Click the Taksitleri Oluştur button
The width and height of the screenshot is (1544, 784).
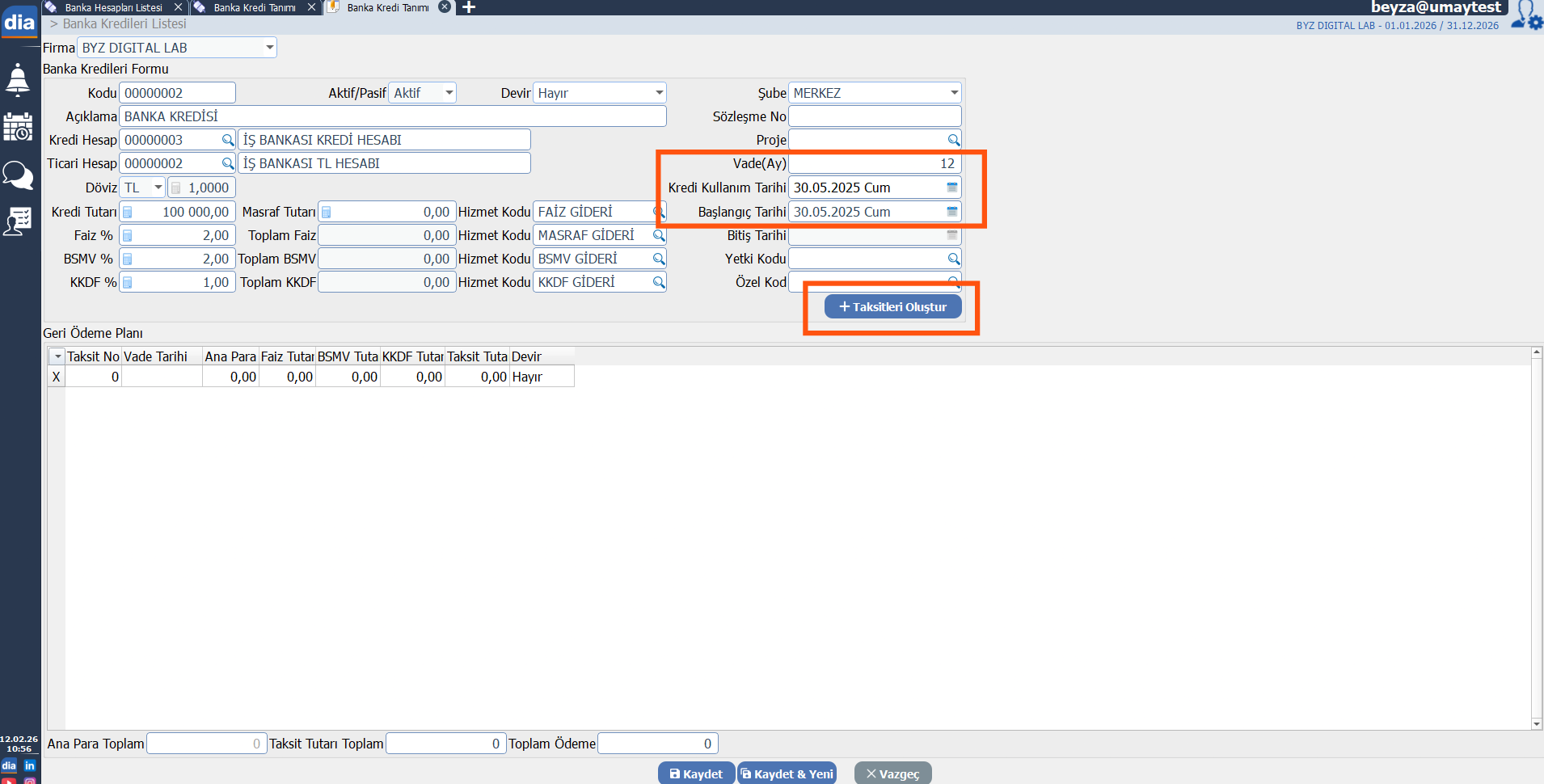click(892, 307)
